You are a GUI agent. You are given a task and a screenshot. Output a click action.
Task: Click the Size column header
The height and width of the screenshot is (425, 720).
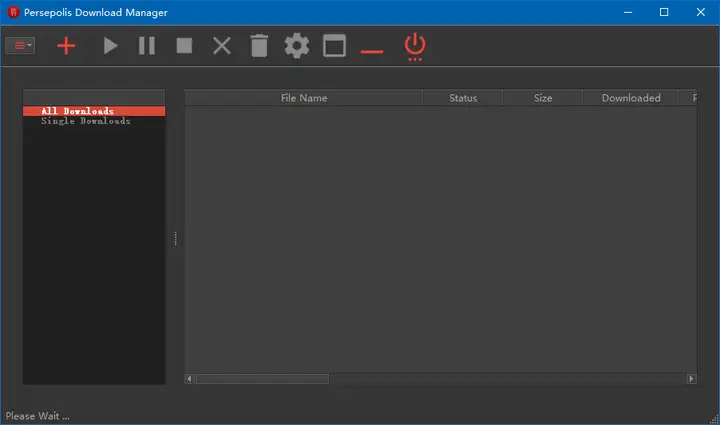tap(542, 98)
